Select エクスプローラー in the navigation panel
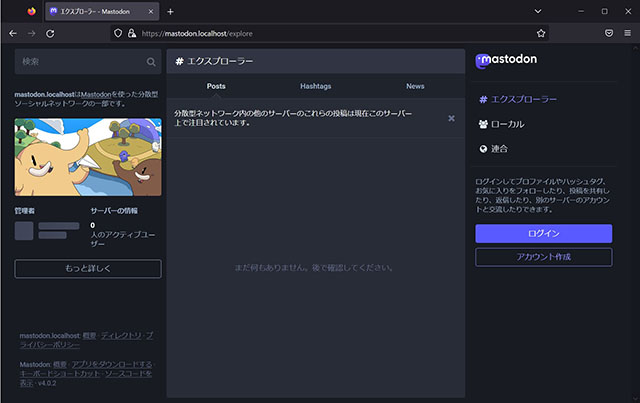 pyautogui.click(x=518, y=100)
